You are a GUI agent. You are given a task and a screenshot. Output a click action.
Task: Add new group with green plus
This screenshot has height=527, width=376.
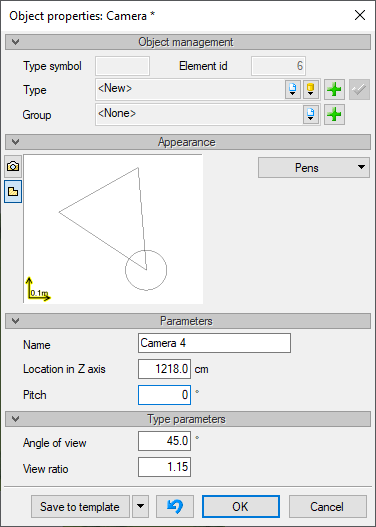click(x=334, y=115)
